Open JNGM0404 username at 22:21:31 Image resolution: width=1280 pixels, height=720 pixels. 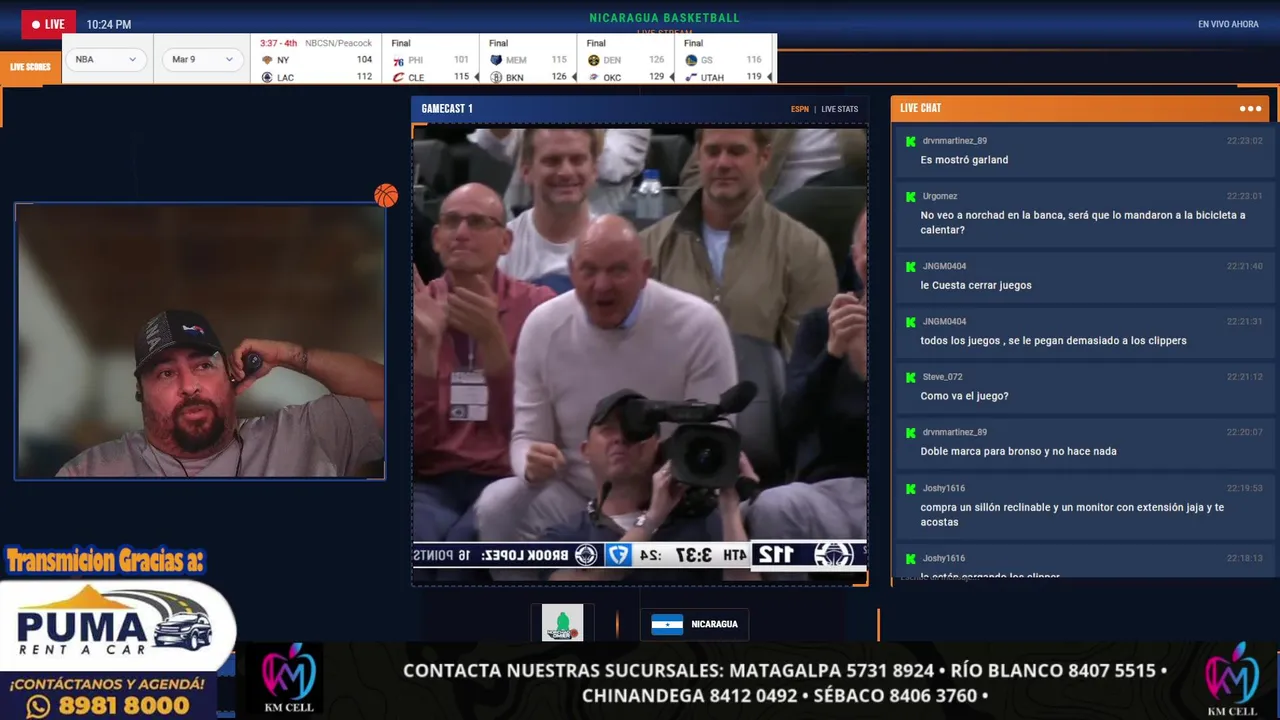944,322
